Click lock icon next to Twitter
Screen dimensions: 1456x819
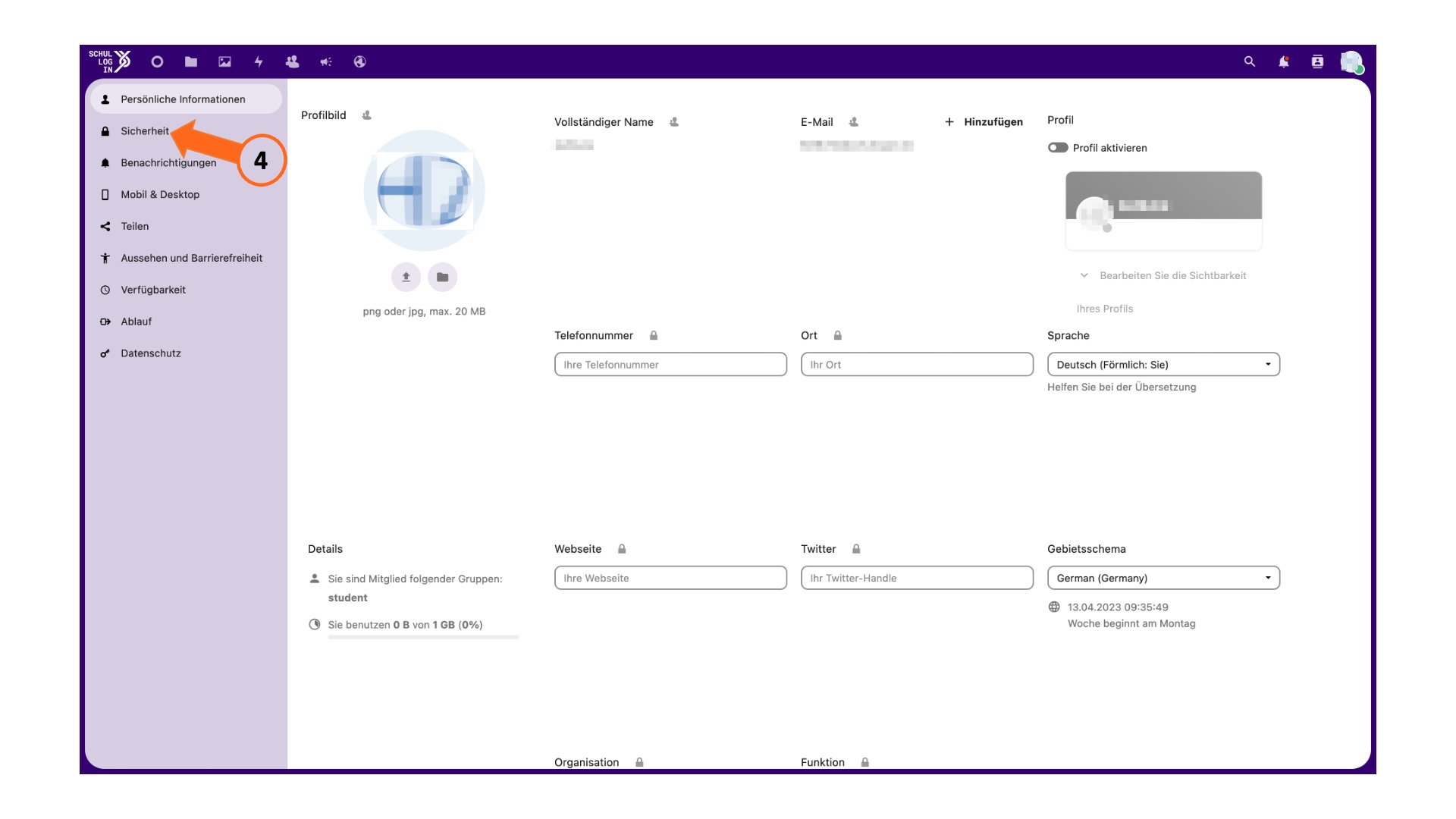coord(856,549)
